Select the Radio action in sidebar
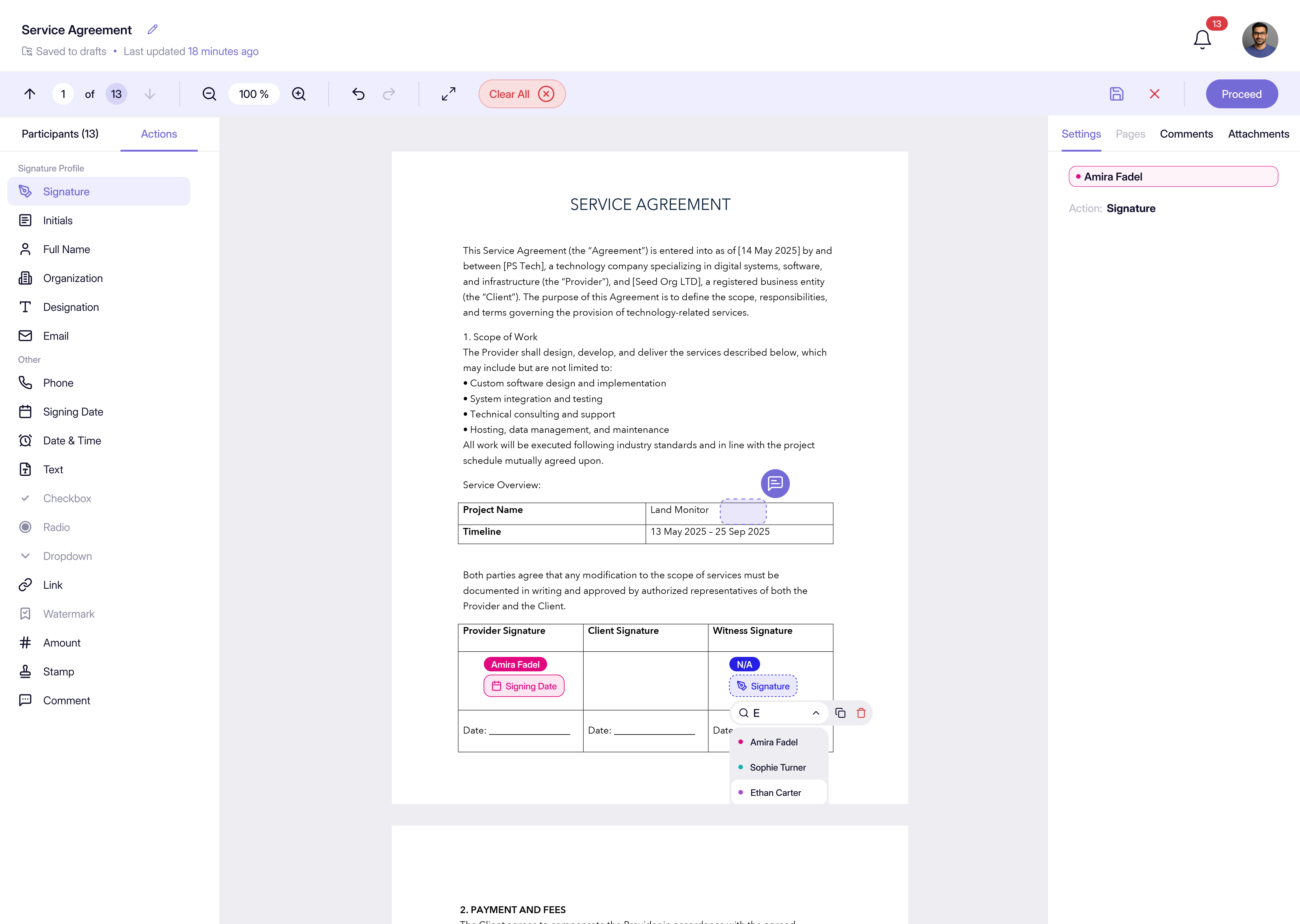The image size is (1300, 924). pos(56,527)
